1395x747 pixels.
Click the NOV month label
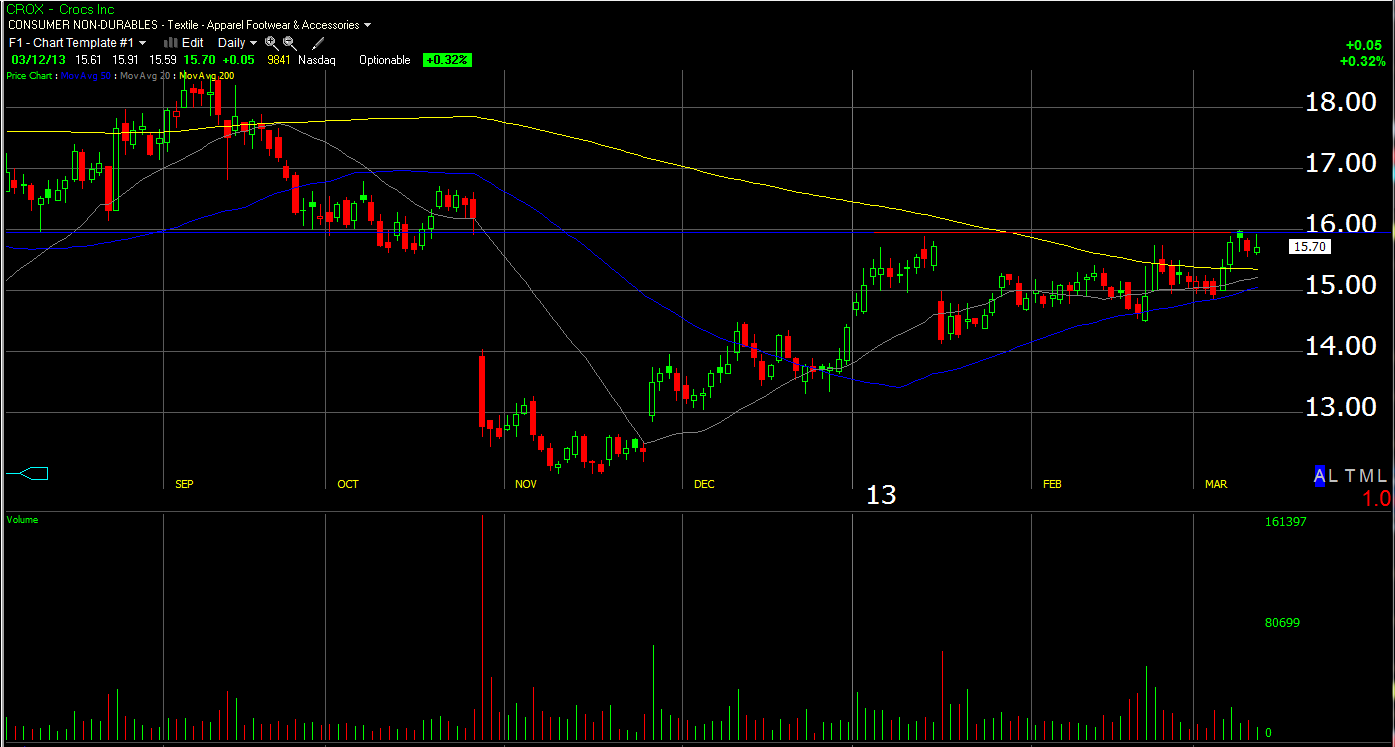pos(526,484)
